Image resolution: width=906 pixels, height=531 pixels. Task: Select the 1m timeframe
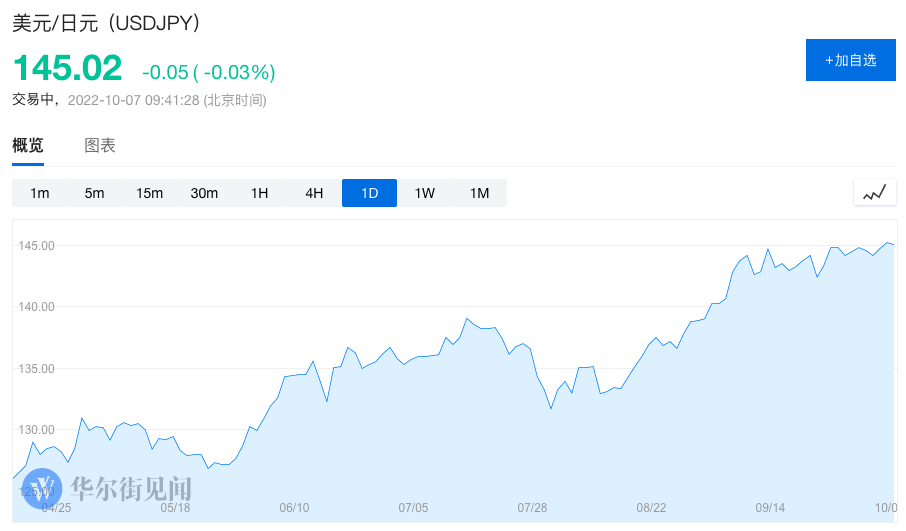point(40,193)
